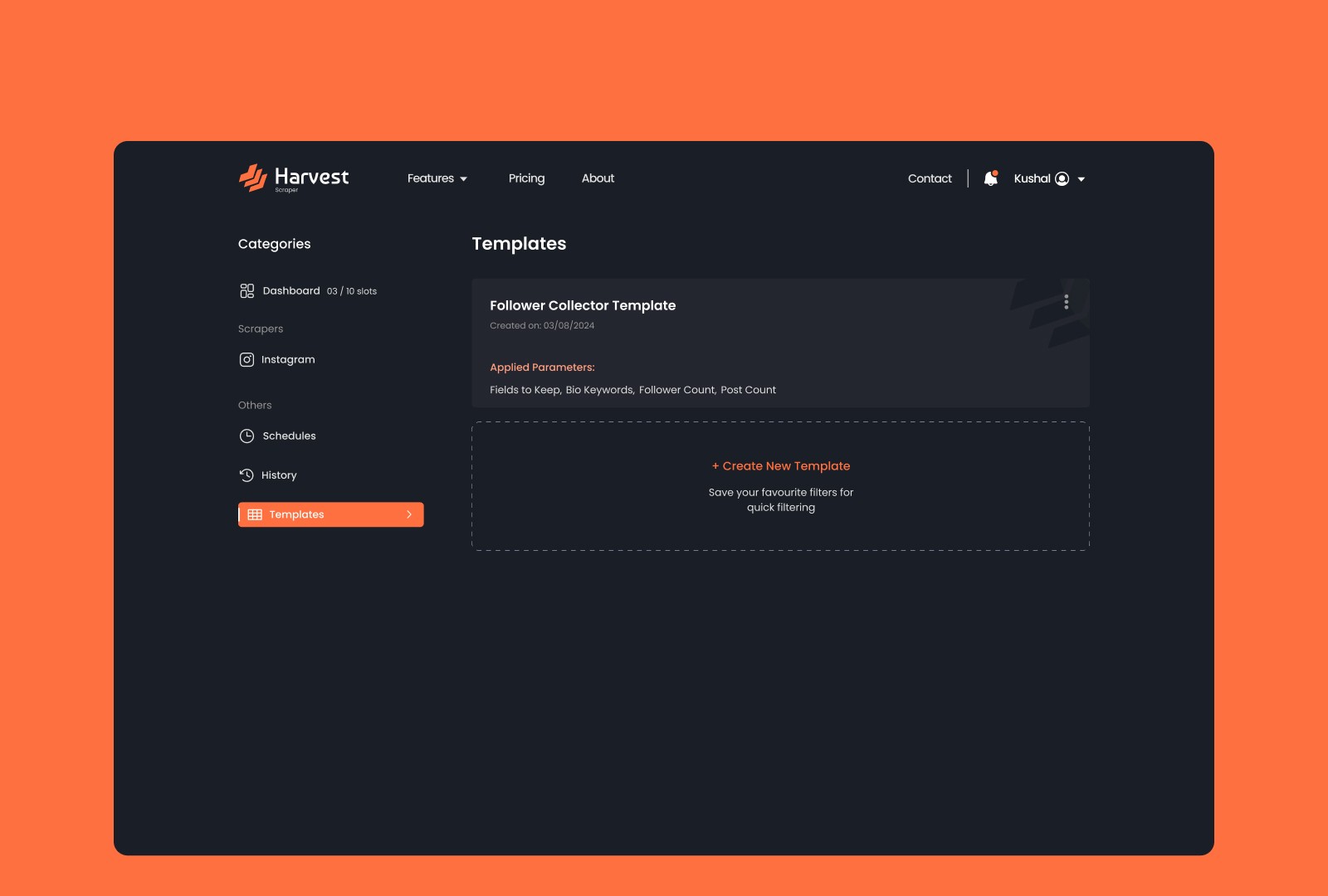
Task: Click the Bio Keywords parameter
Action: point(600,390)
